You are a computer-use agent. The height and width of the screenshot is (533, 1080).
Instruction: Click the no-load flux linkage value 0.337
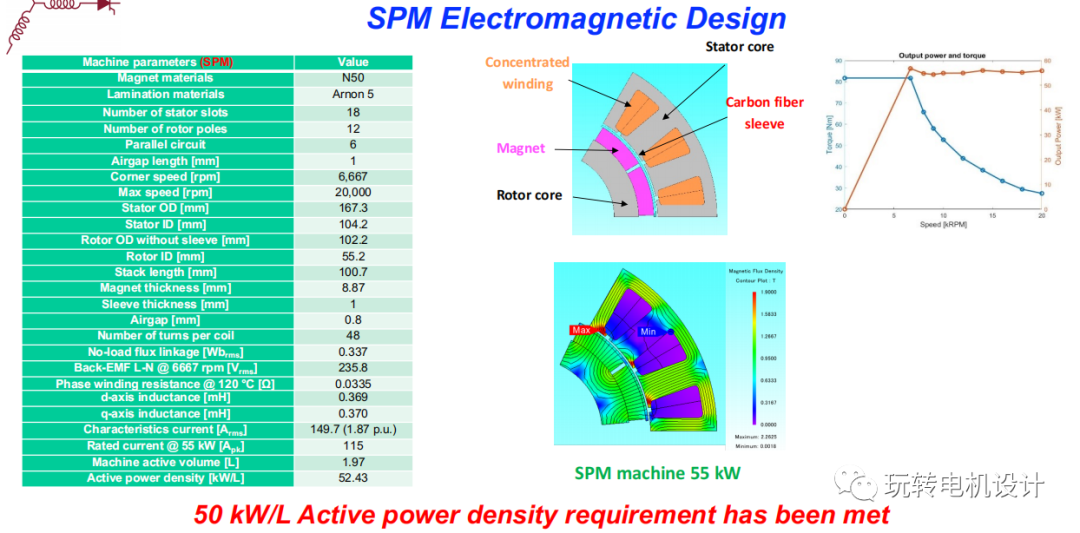click(x=353, y=353)
